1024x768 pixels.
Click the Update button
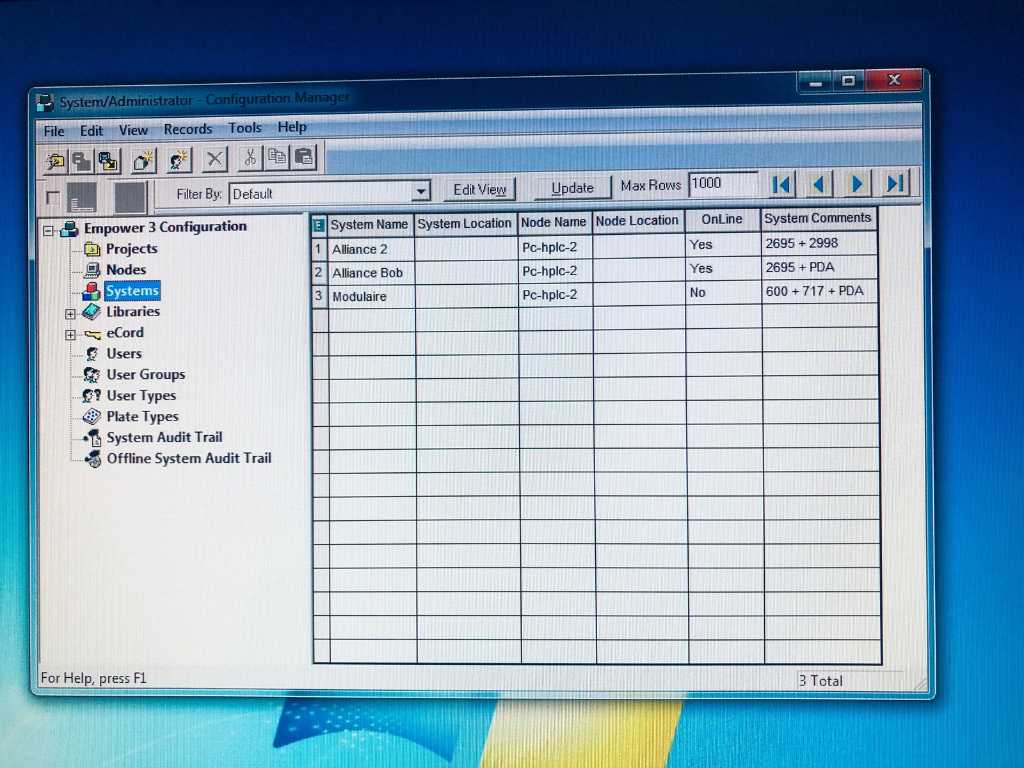573,188
